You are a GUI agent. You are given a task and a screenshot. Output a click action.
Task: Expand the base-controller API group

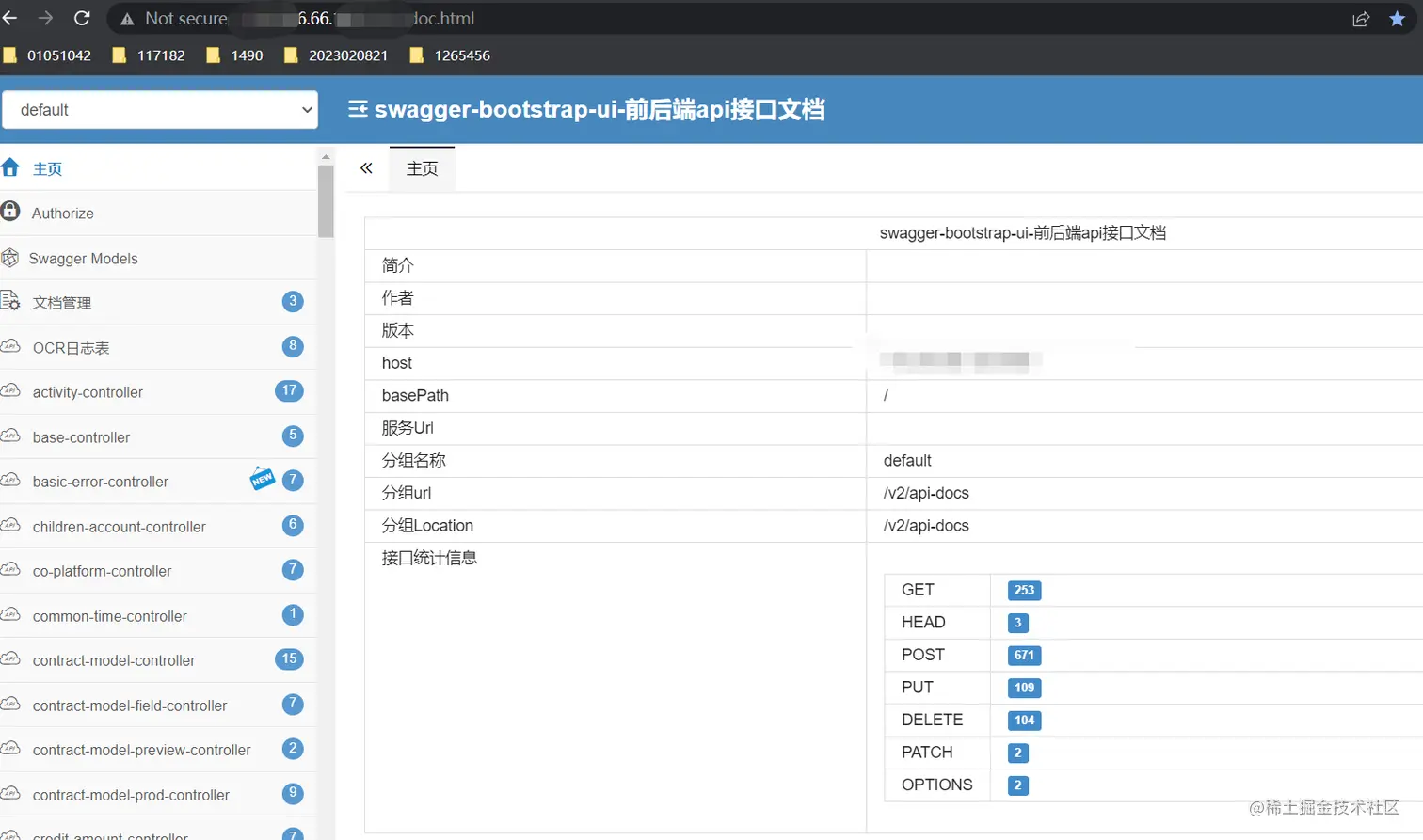click(158, 436)
